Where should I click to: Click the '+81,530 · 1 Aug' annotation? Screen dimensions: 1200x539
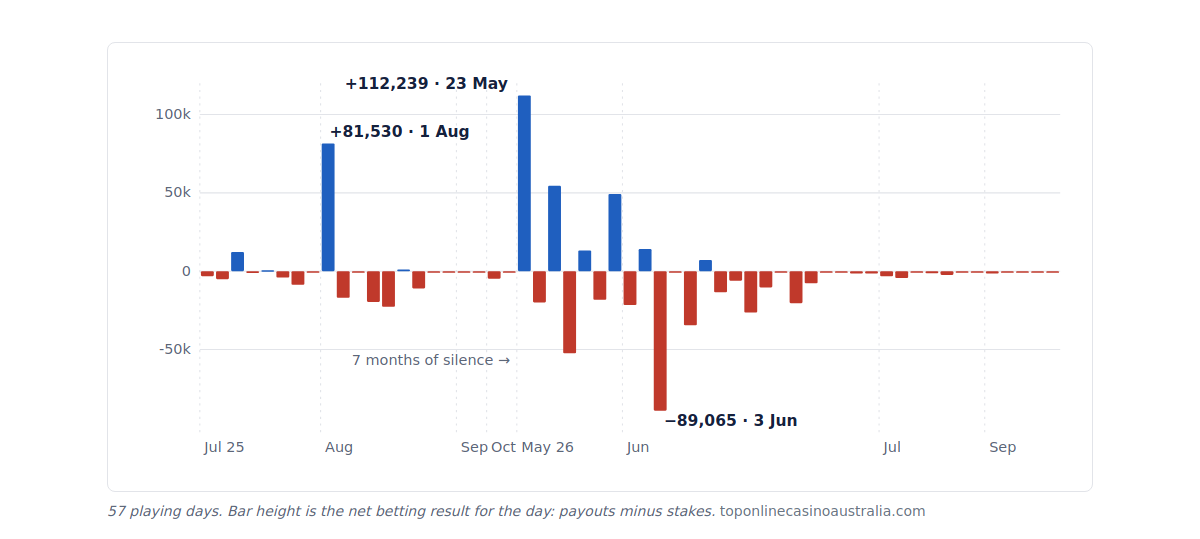(399, 132)
